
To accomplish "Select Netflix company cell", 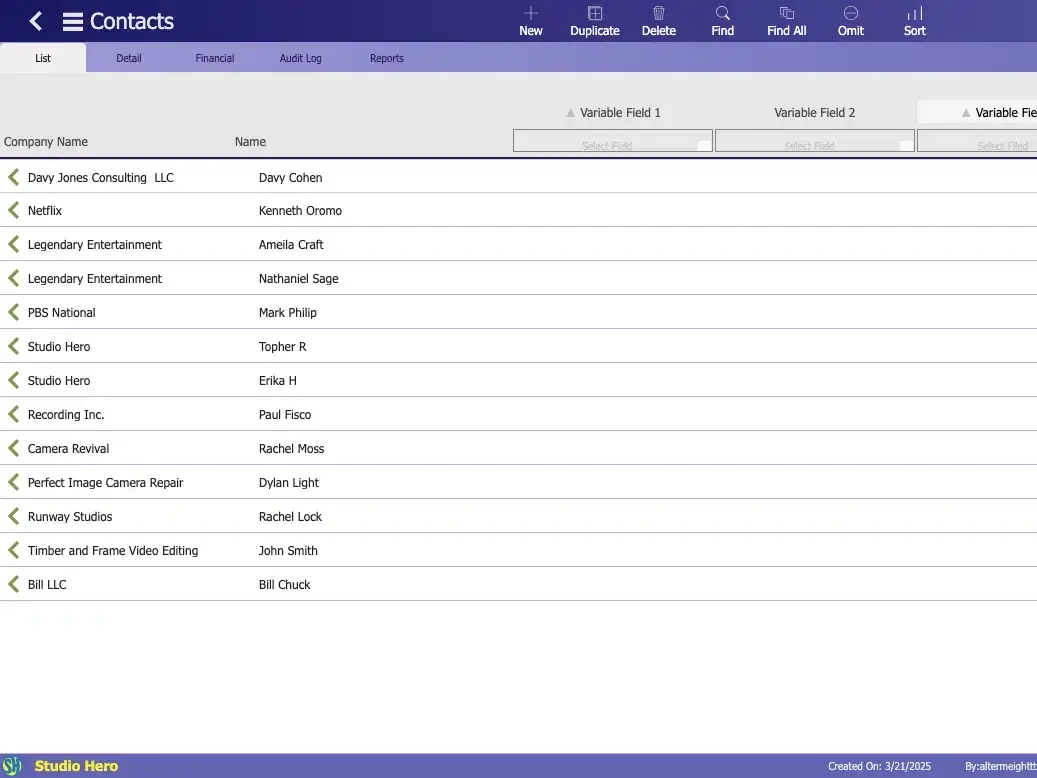I will (45, 210).
